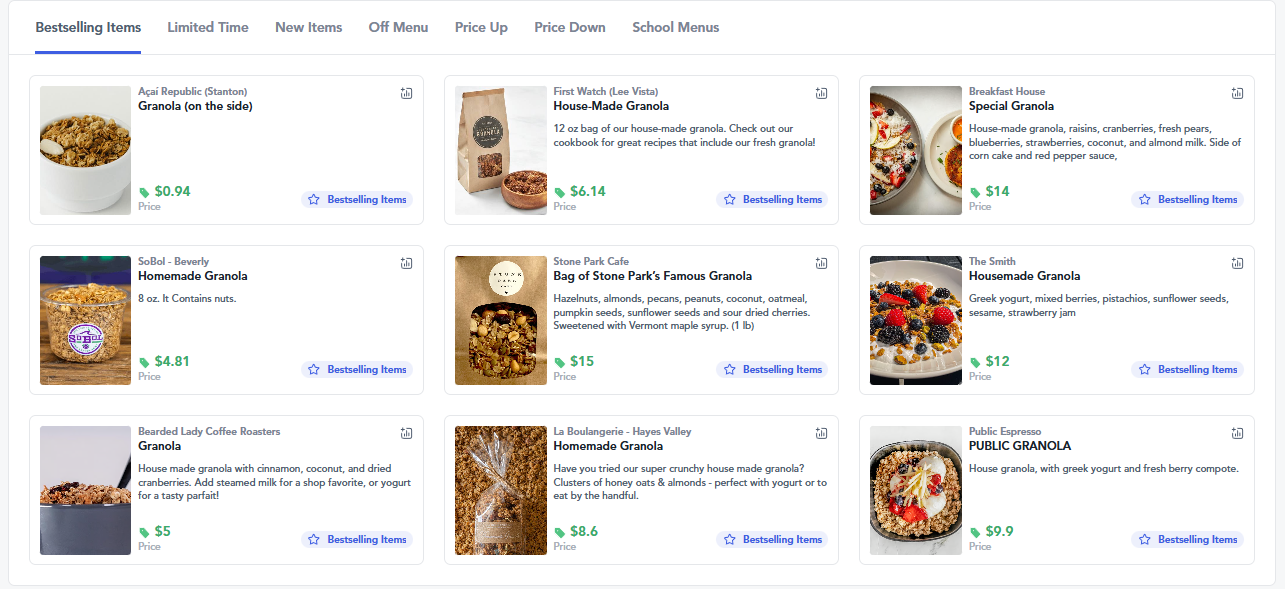Switch to the Limited Time tab
This screenshot has width=1285, height=589.
pyautogui.click(x=207, y=27)
